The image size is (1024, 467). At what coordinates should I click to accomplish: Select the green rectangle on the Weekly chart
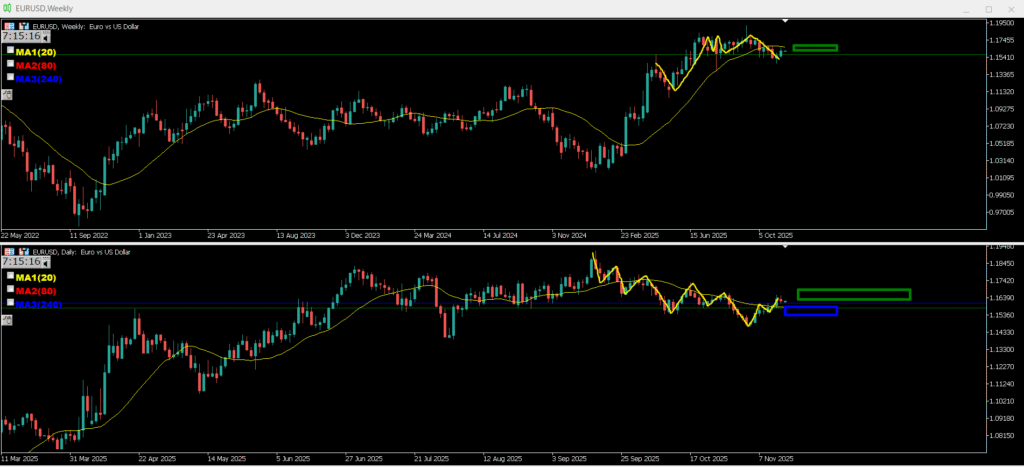tap(814, 48)
